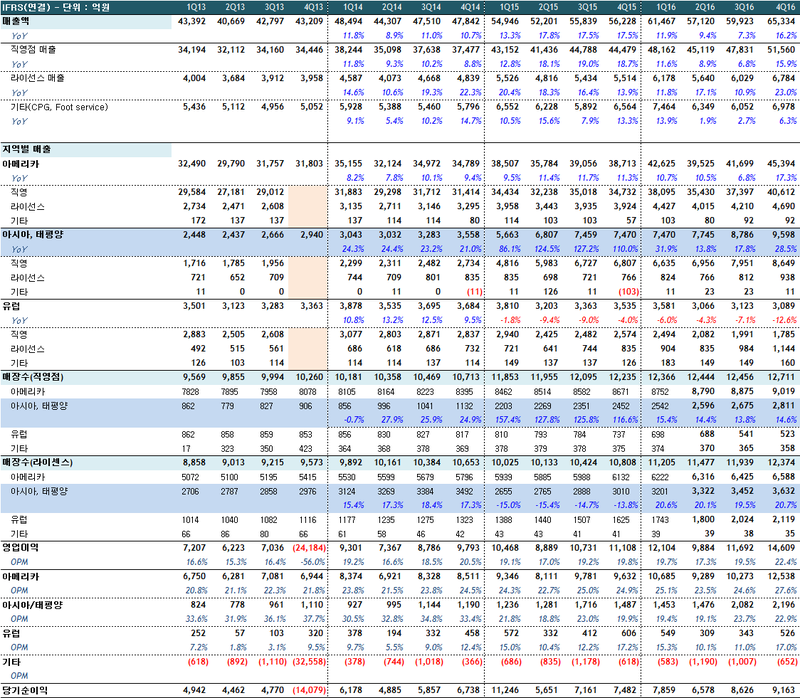Screen dimensions: 800x698
Task: Click the 157.4% store growth value
Action: point(508,420)
